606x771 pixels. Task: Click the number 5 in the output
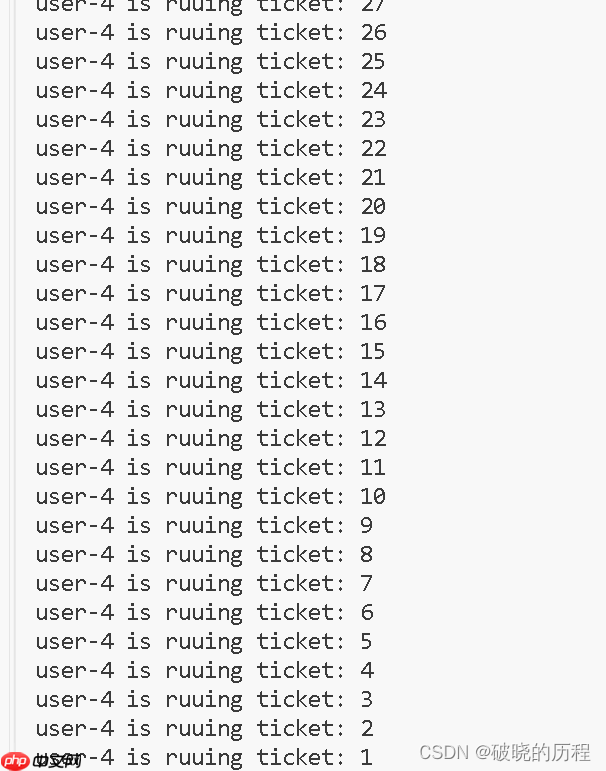[366, 642]
